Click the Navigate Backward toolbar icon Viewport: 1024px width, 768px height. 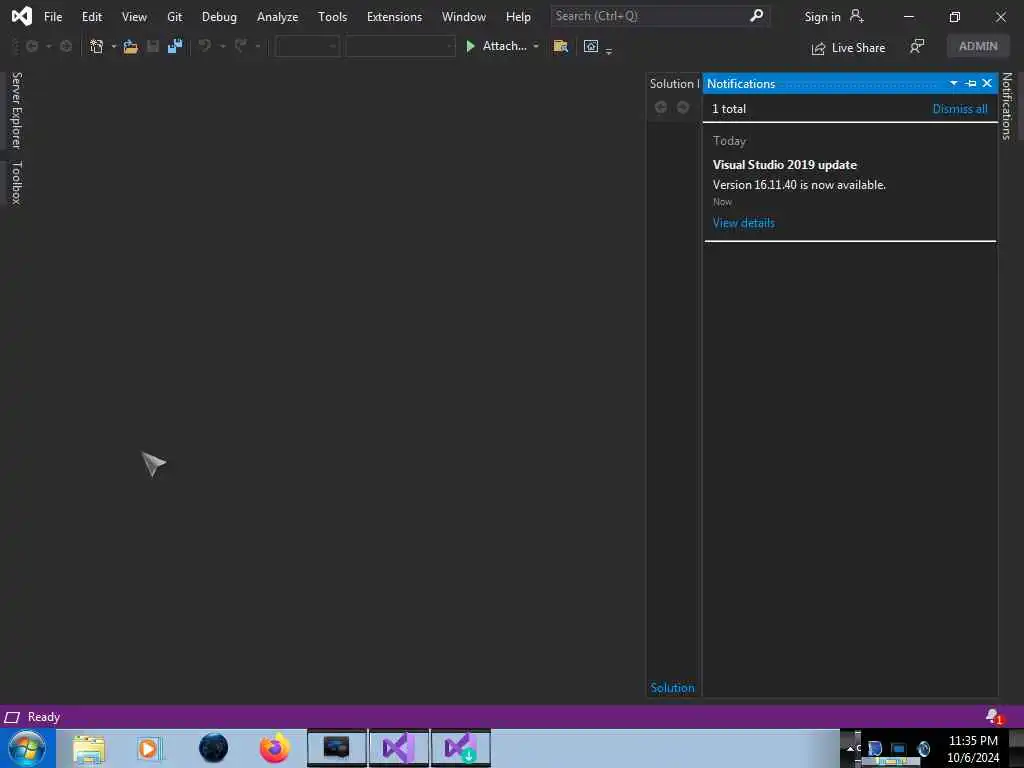click(x=31, y=46)
